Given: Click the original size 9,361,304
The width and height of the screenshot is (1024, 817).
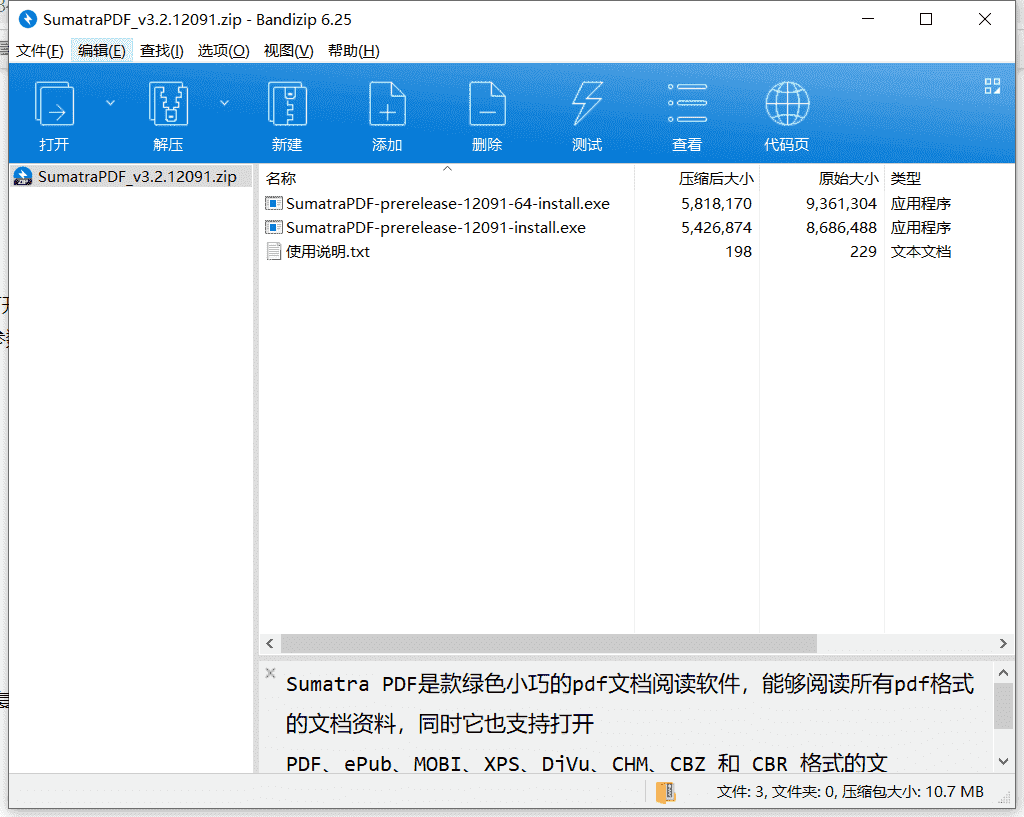Looking at the screenshot, I should pyautogui.click(x=841, y=204).
